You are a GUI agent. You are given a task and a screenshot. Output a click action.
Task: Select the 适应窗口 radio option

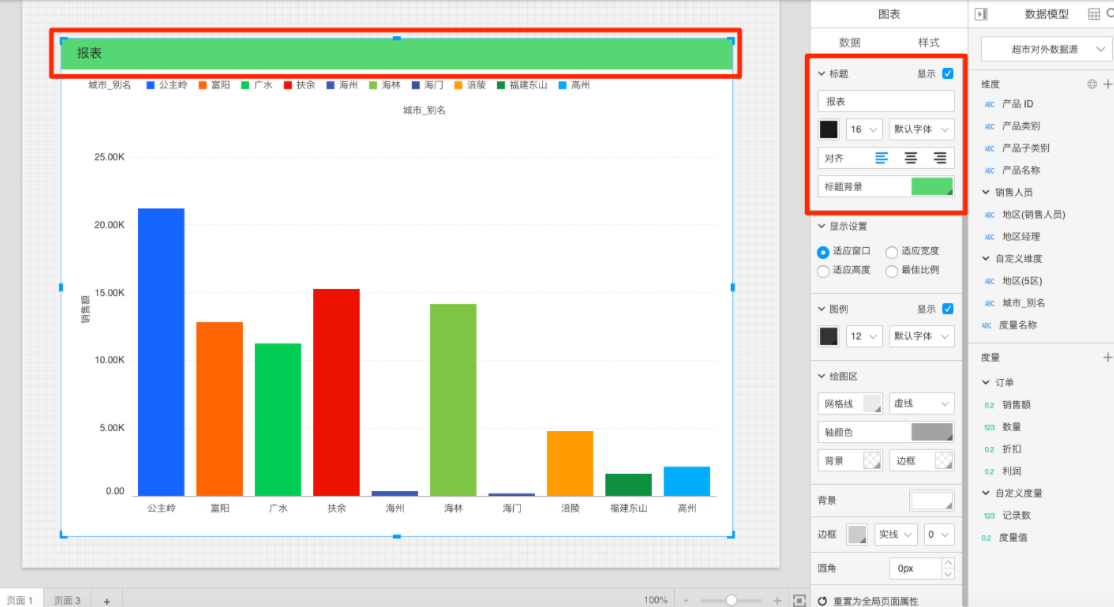pos(823,252)
